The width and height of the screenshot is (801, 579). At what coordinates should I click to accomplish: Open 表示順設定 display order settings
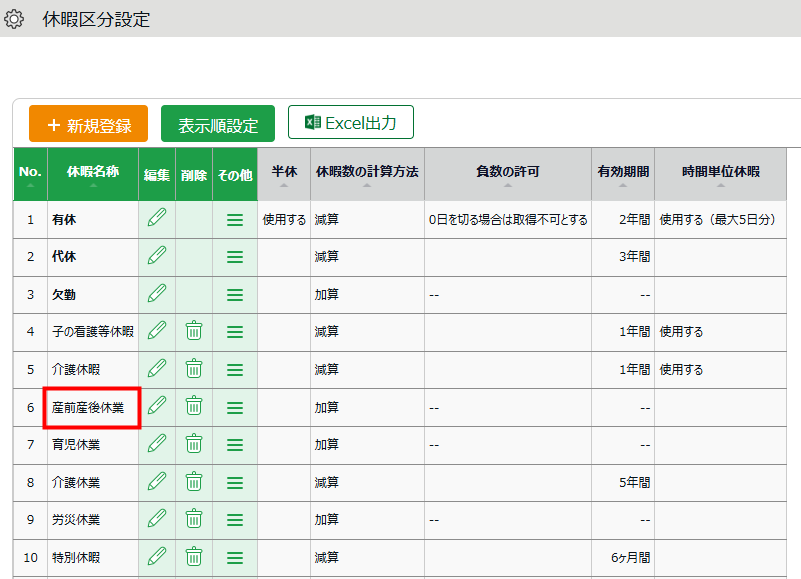[218, 125]
